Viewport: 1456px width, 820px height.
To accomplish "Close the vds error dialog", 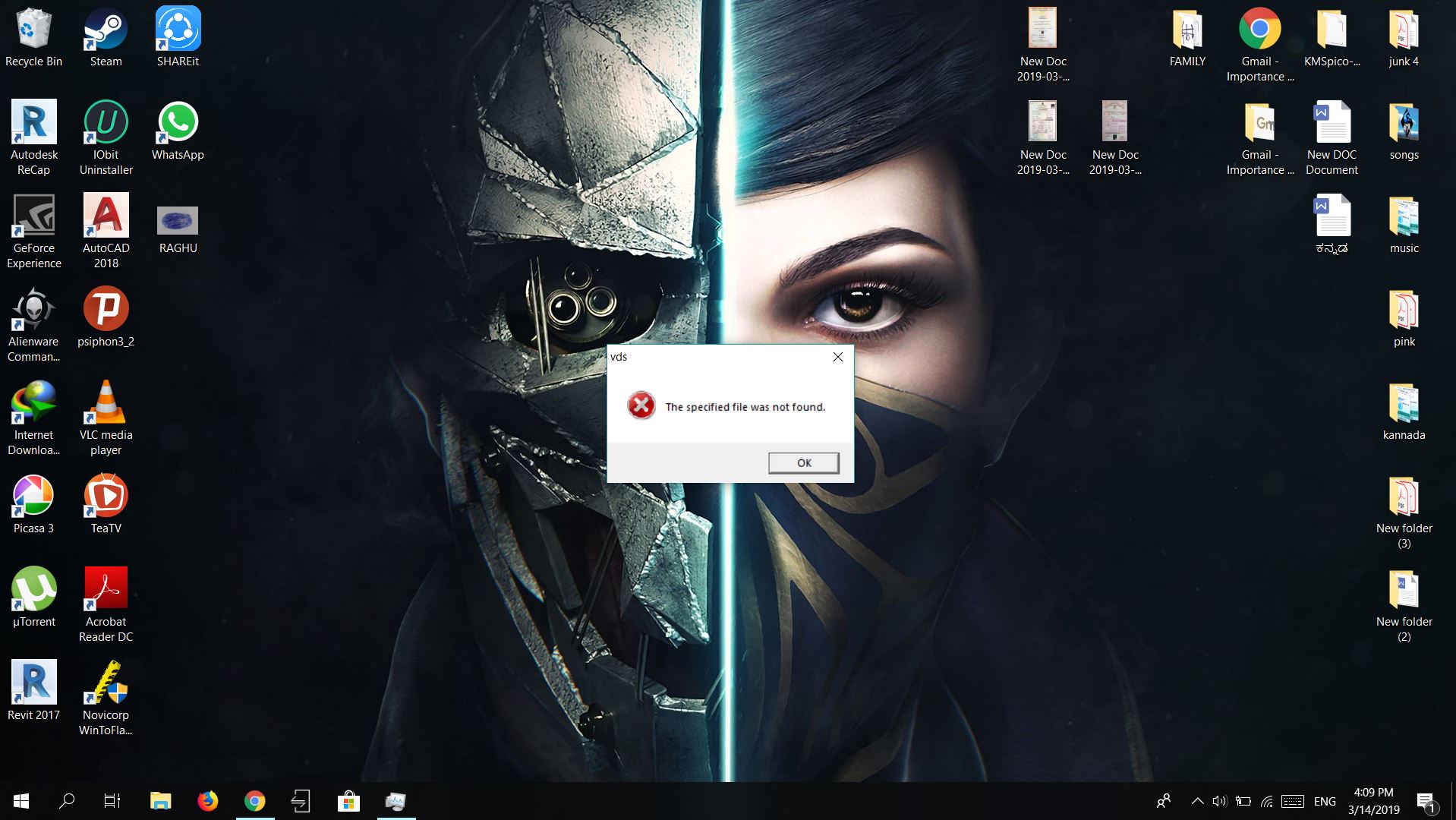I will click(837, 357).
